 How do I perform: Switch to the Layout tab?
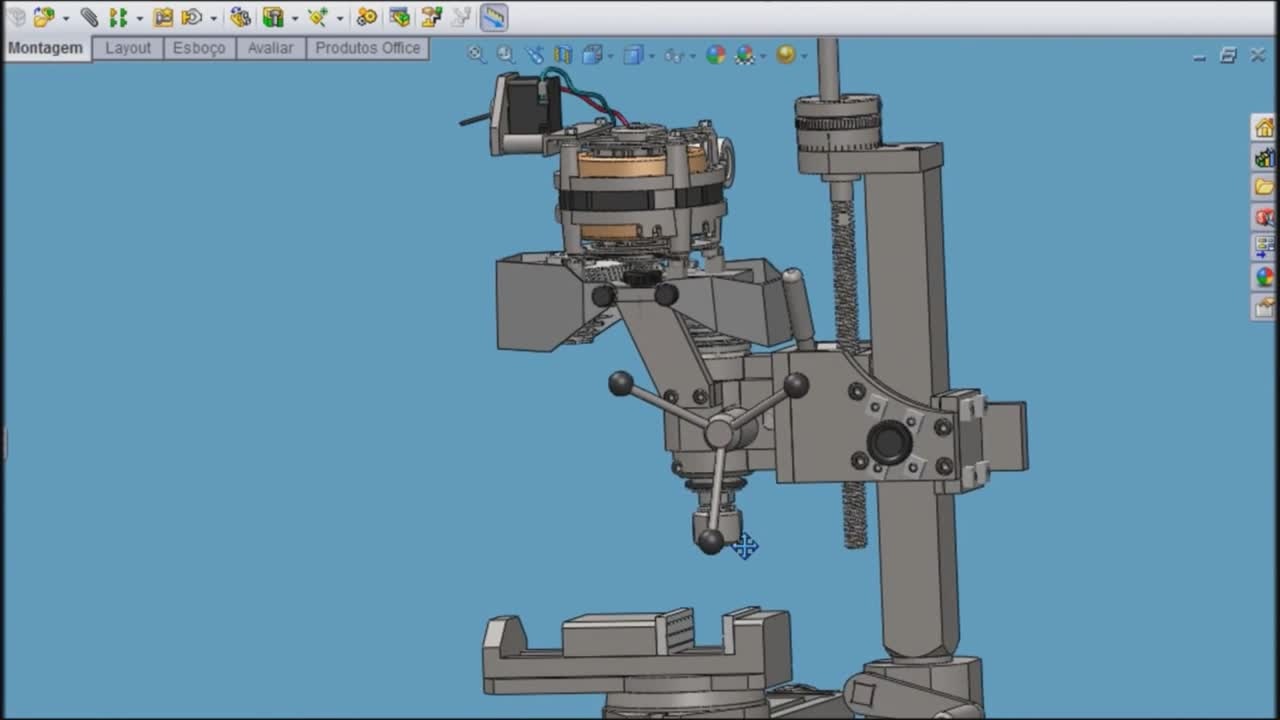128,48
